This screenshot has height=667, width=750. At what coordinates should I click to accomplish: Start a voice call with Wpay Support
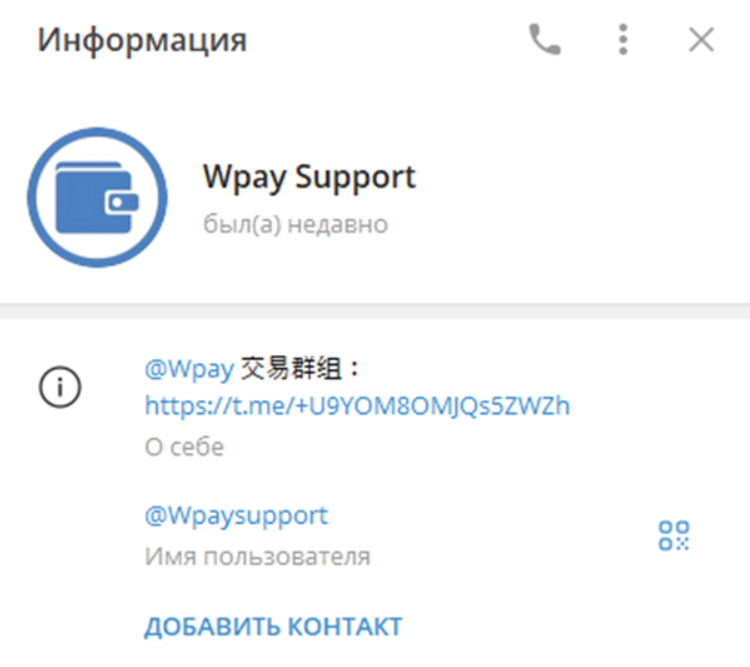[545, 39]
